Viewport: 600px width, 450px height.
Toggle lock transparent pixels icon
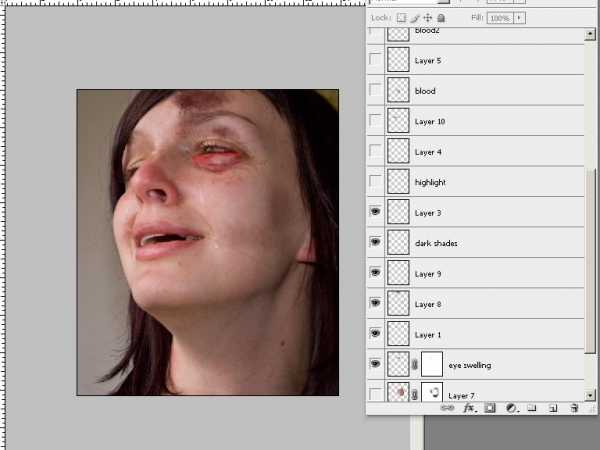401,18
